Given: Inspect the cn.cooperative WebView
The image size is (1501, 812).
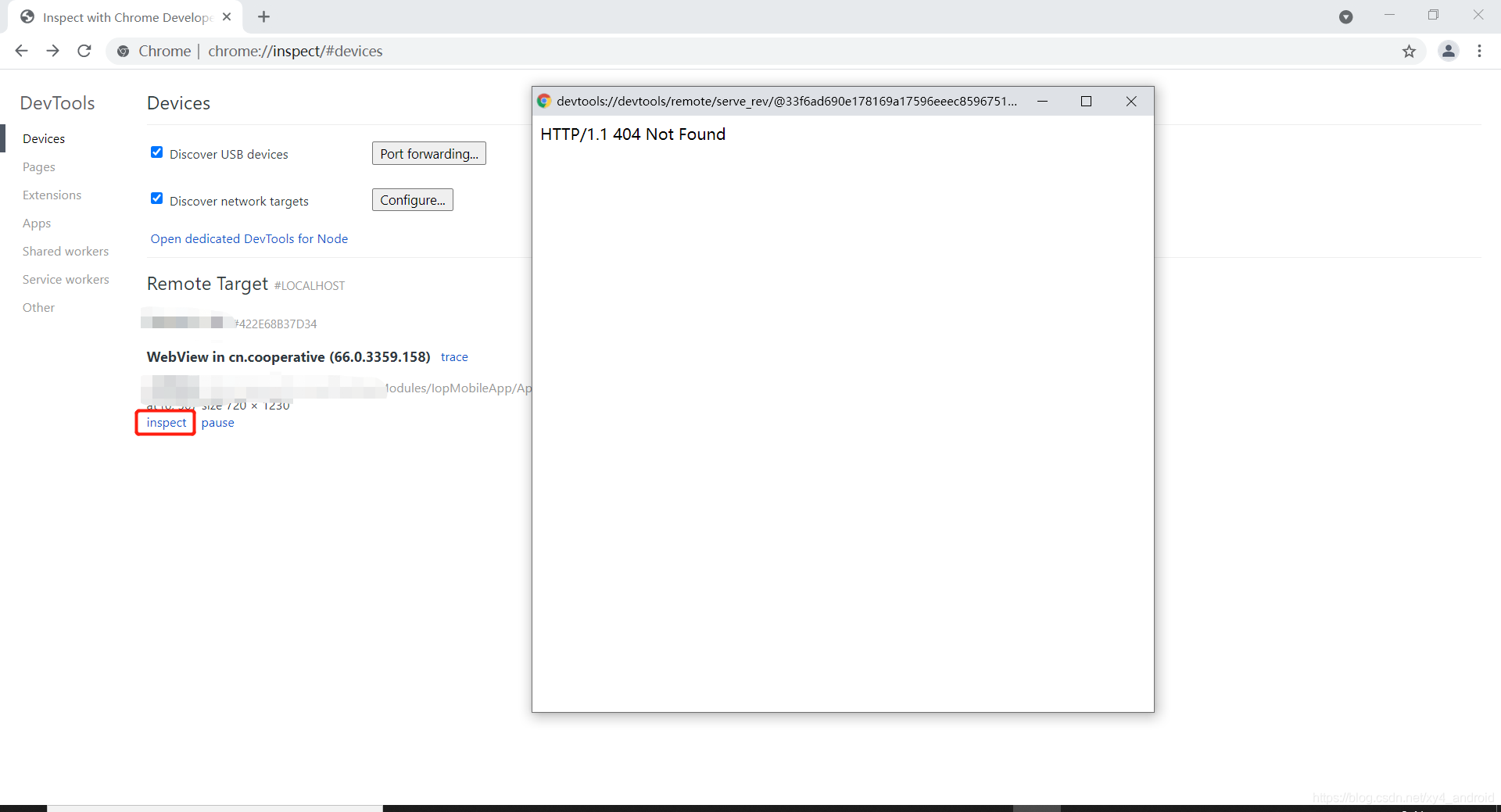Looking at the screenshot, I should tap(165, 422).
